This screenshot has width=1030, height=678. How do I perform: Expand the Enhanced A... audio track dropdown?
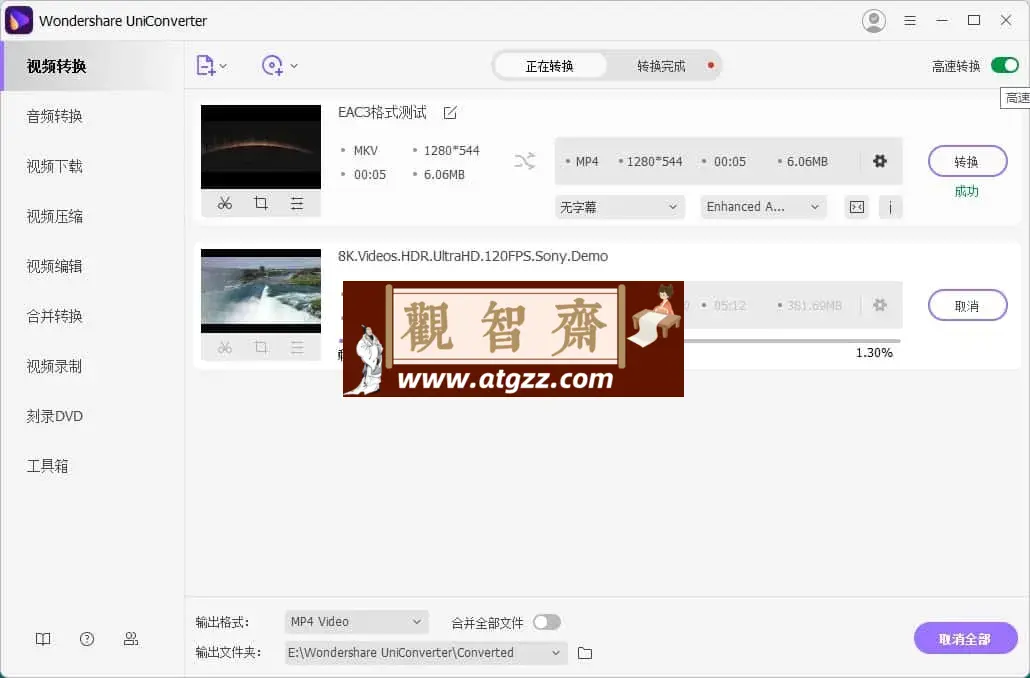click(x=763, y=207)
